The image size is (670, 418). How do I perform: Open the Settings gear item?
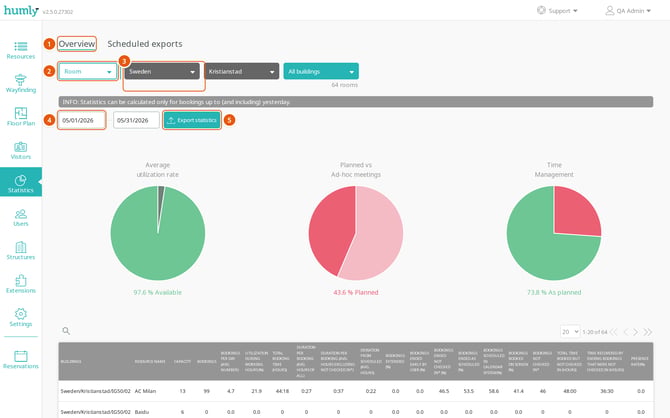point(21,318)
